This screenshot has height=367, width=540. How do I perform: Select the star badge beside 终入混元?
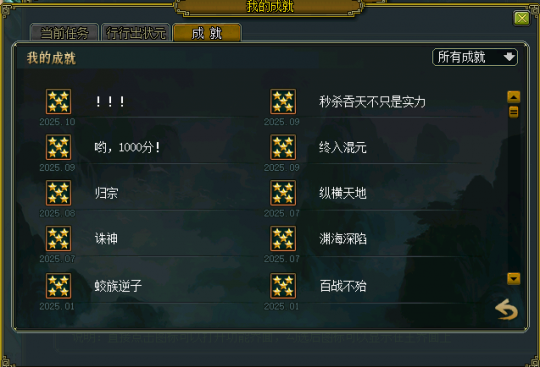pos(283,147)
